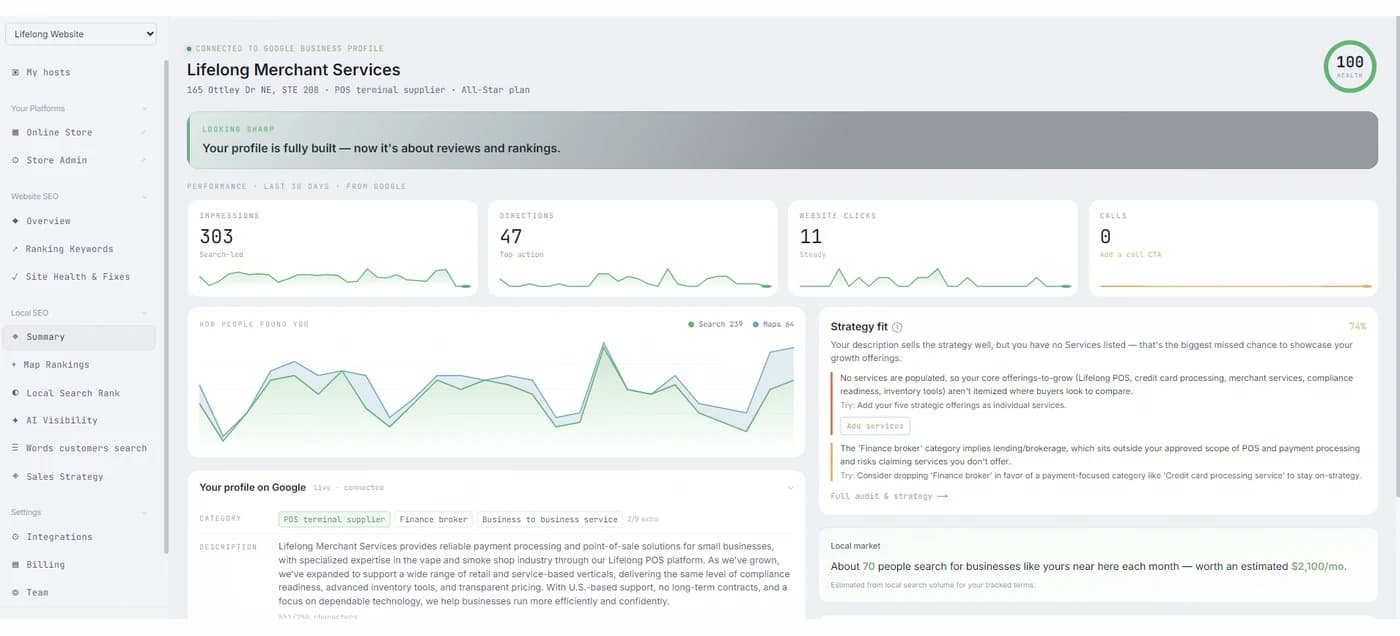Click the 100 health score ring
1400x636 pixels.
(x=1350, y=66)
